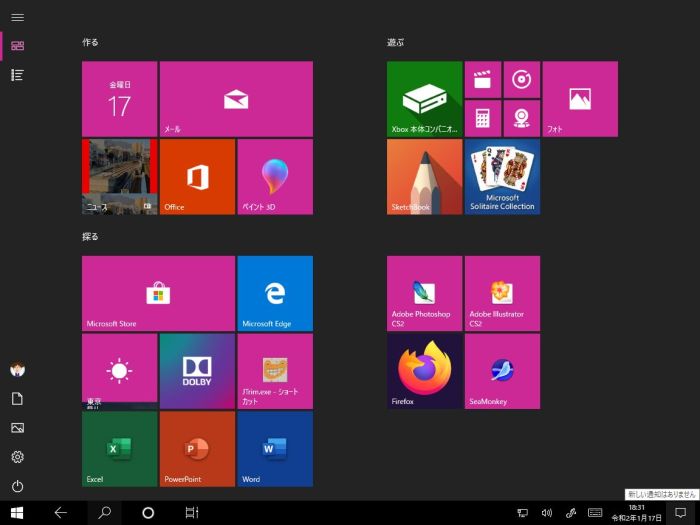Screen dimensions: 700x525
Task: Open the Calculator small tile
Action: tap(482, 118)
